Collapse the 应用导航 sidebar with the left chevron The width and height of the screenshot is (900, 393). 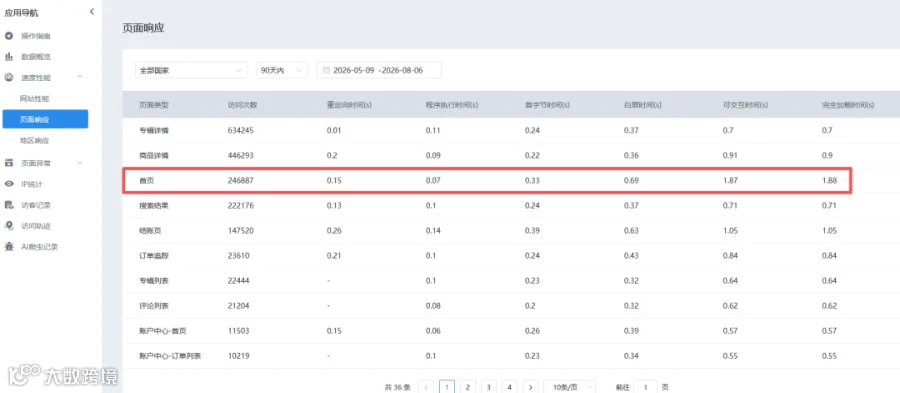tap(92, 11)
